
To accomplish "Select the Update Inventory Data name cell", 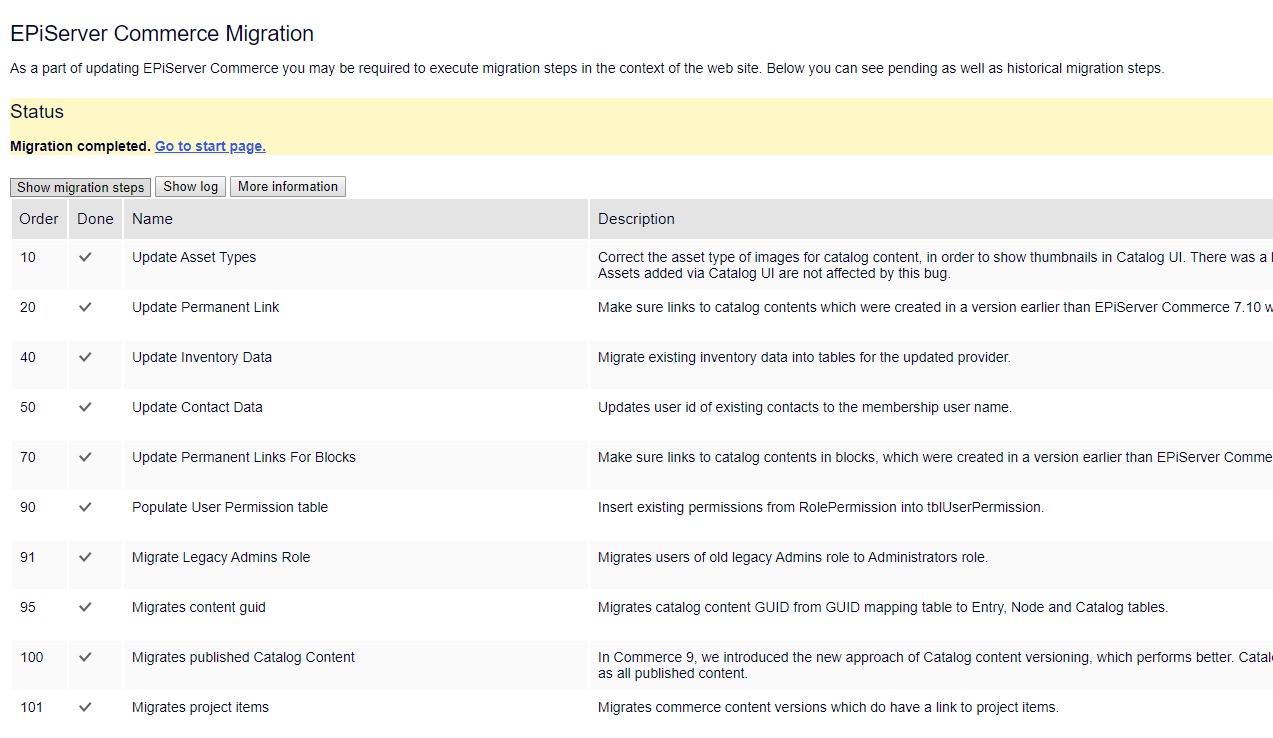I will click(x=356, y=365).
